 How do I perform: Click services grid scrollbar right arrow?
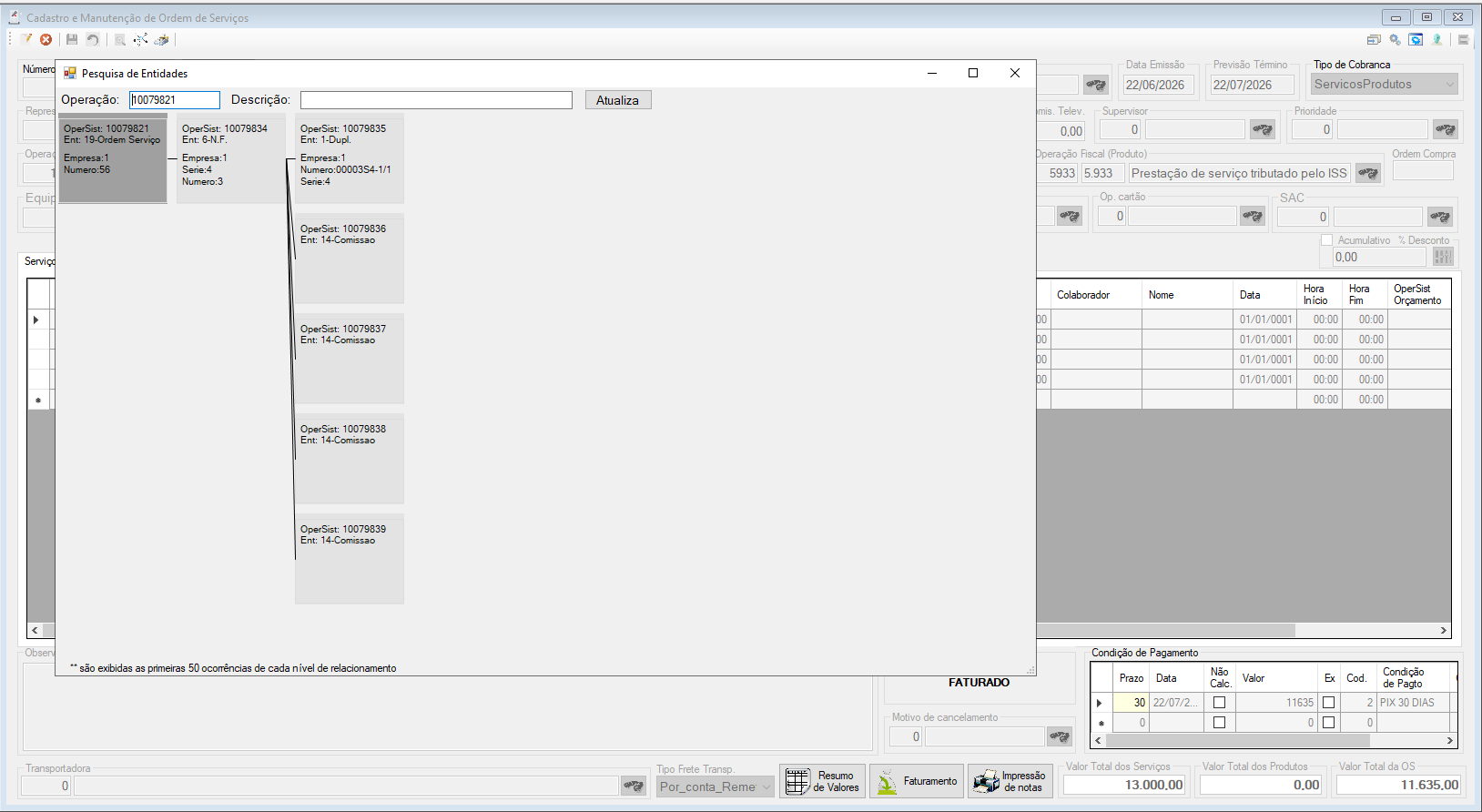coord(1443,630)
